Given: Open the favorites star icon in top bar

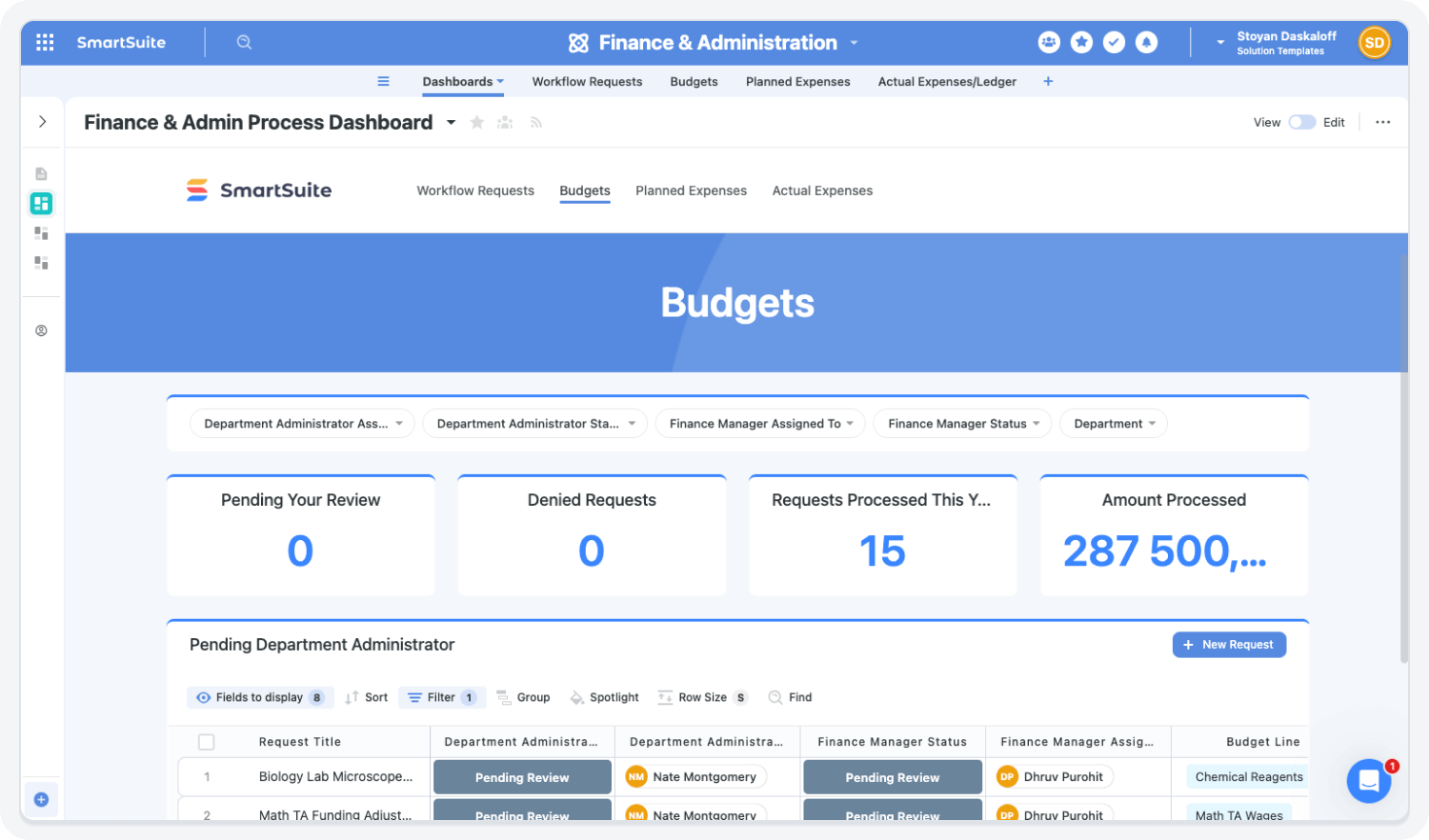Looking at the screenshot, I should (x=1081, y=42).
